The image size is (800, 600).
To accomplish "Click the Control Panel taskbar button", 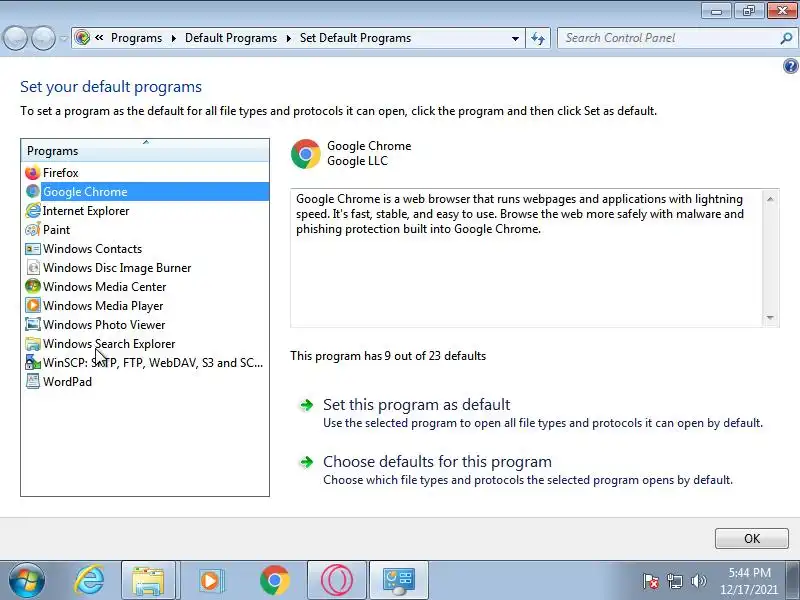I will pyautogui.click(x=399, y=580).
